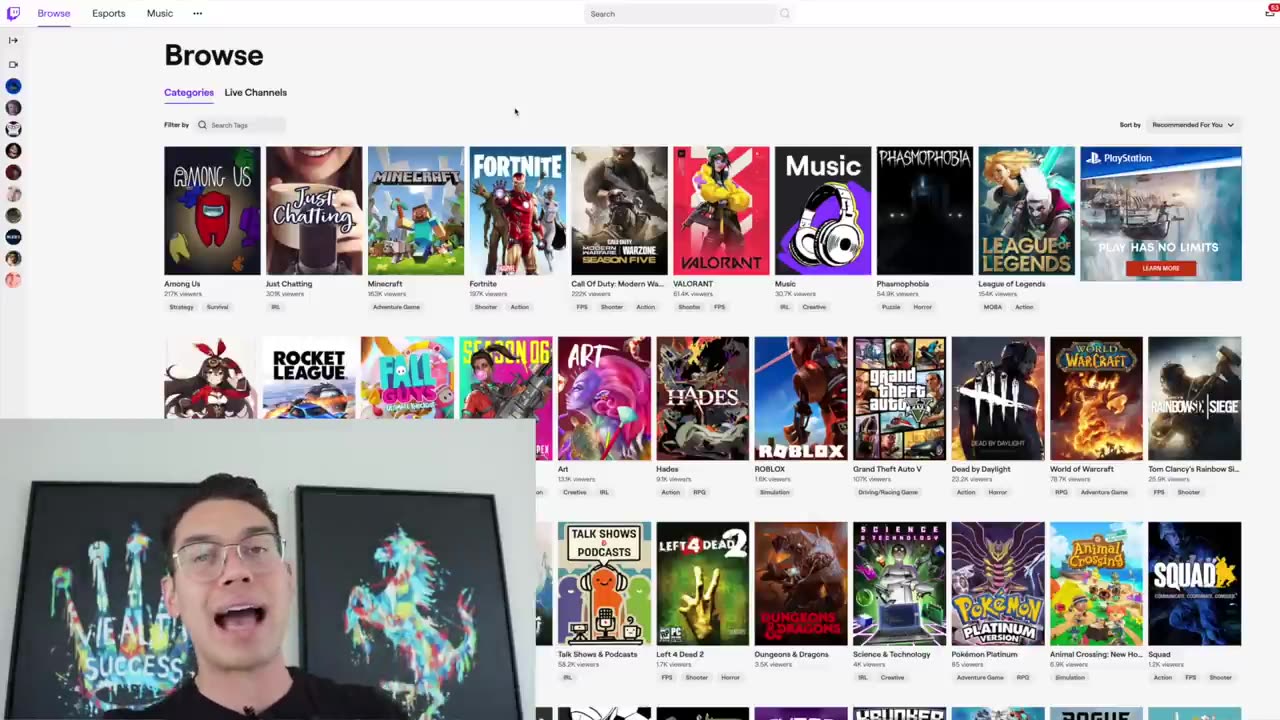1280x720 pixels.
Task: Click the Twitch logo home icon
Action: pos(13,13)
